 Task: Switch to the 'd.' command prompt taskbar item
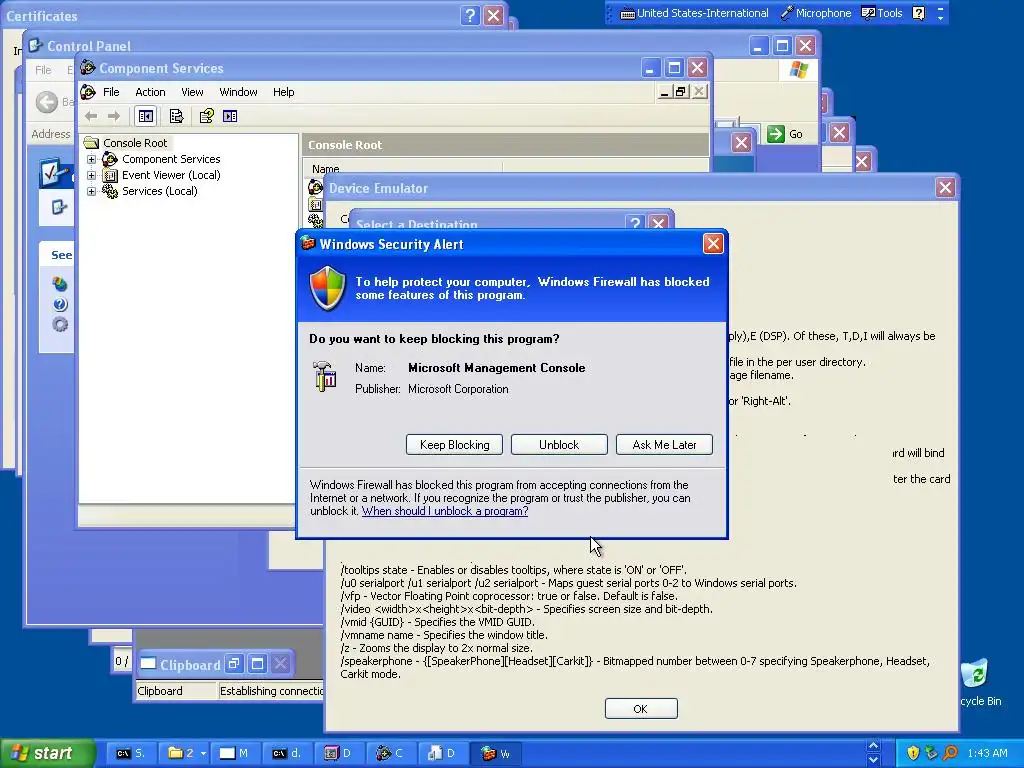287,754
